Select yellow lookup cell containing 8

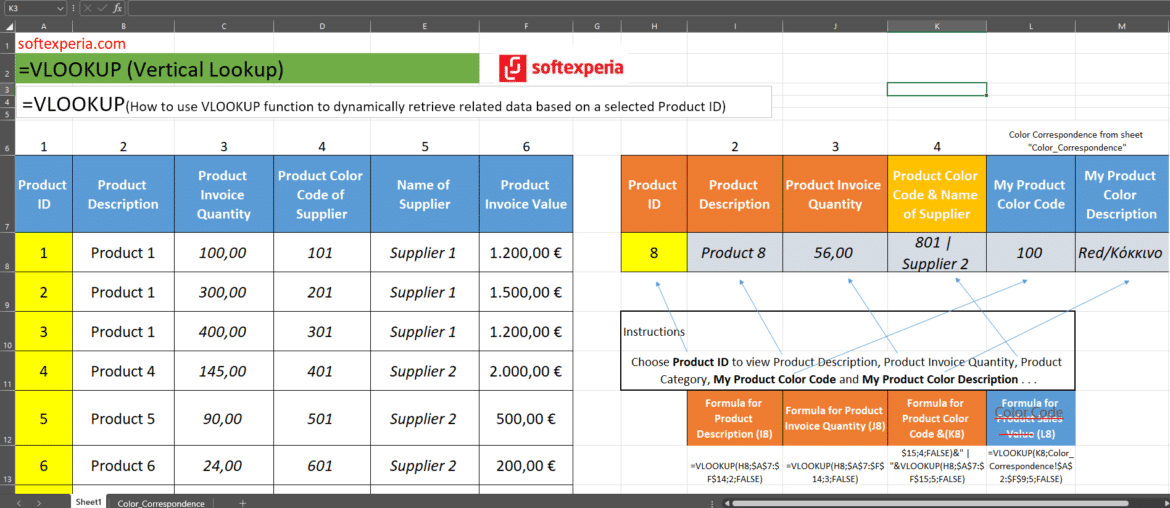[654, 253]
